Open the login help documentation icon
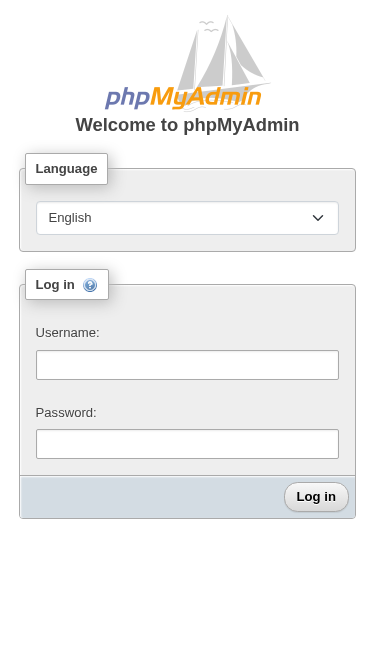Screen dimensions: 375x667 pos(90,285)
